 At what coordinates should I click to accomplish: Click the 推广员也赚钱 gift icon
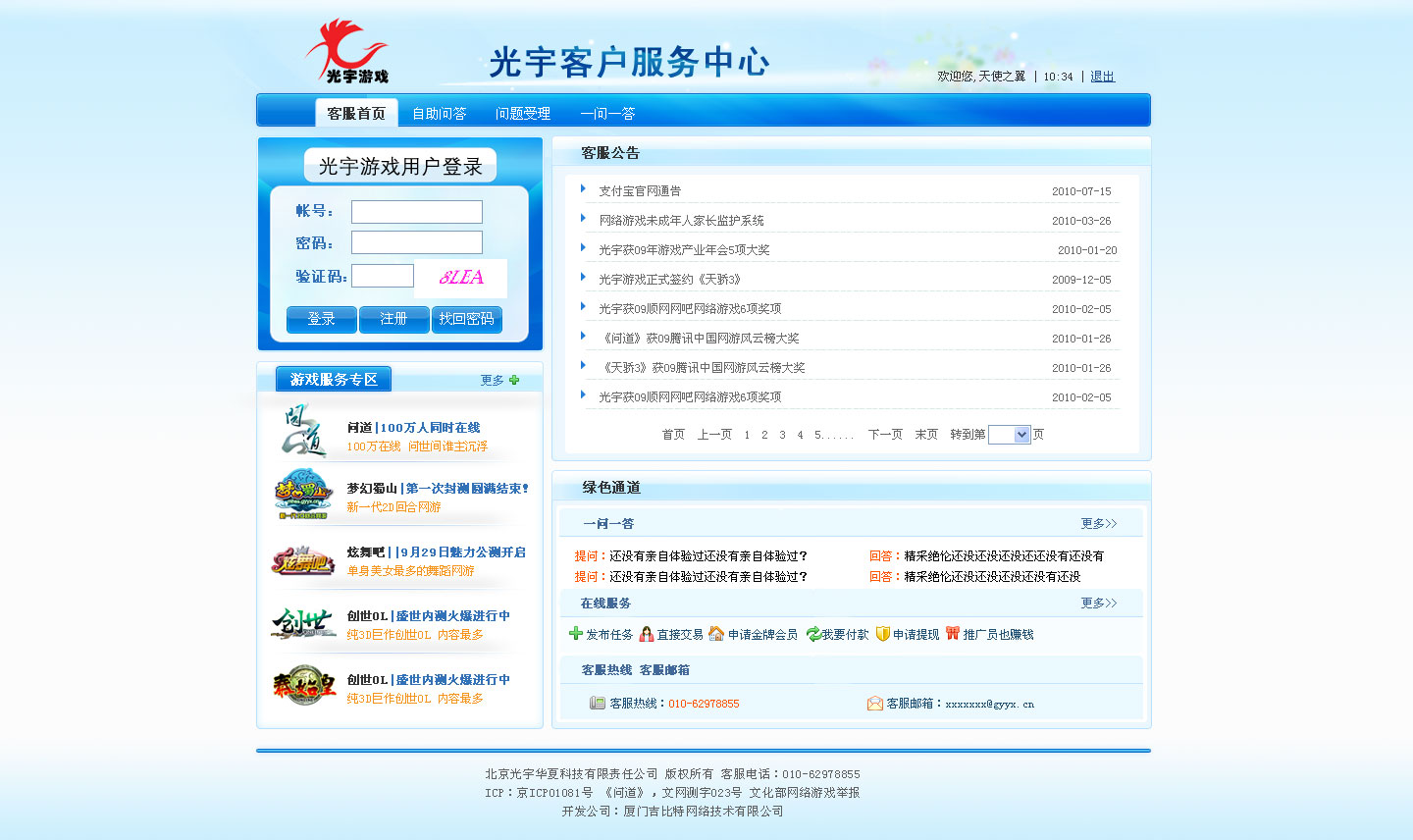pos(953,633)
